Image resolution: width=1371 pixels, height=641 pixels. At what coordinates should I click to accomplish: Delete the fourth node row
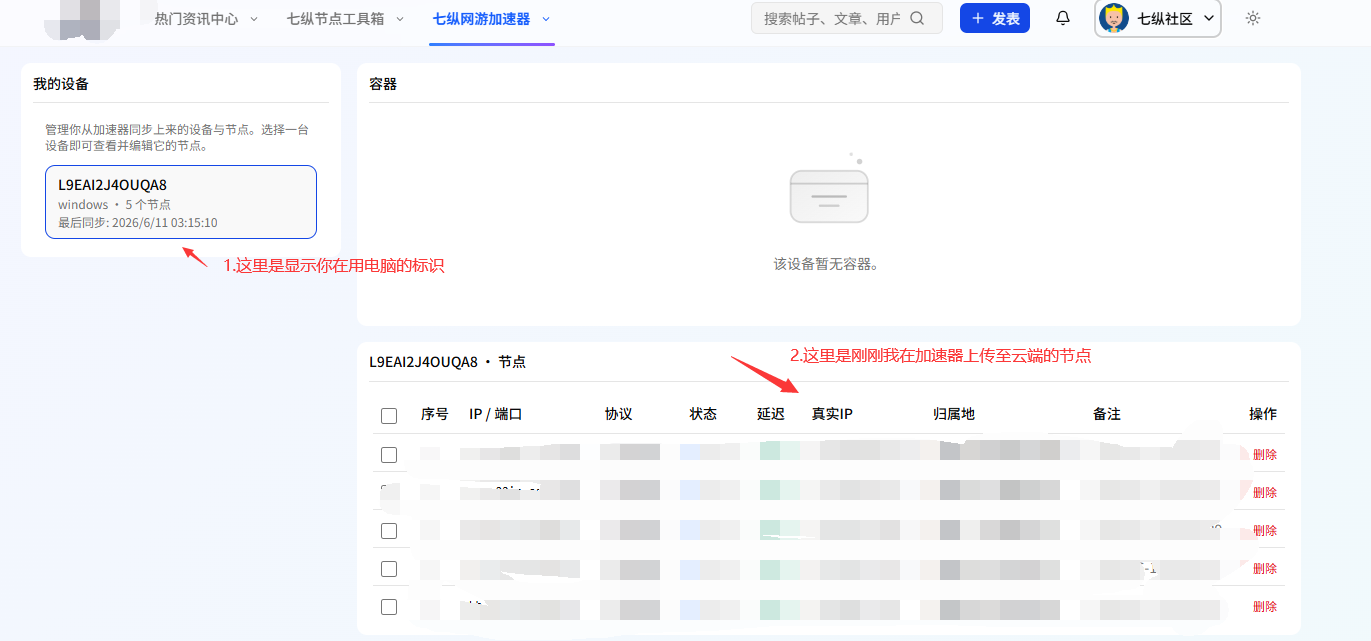(1265, 568)
